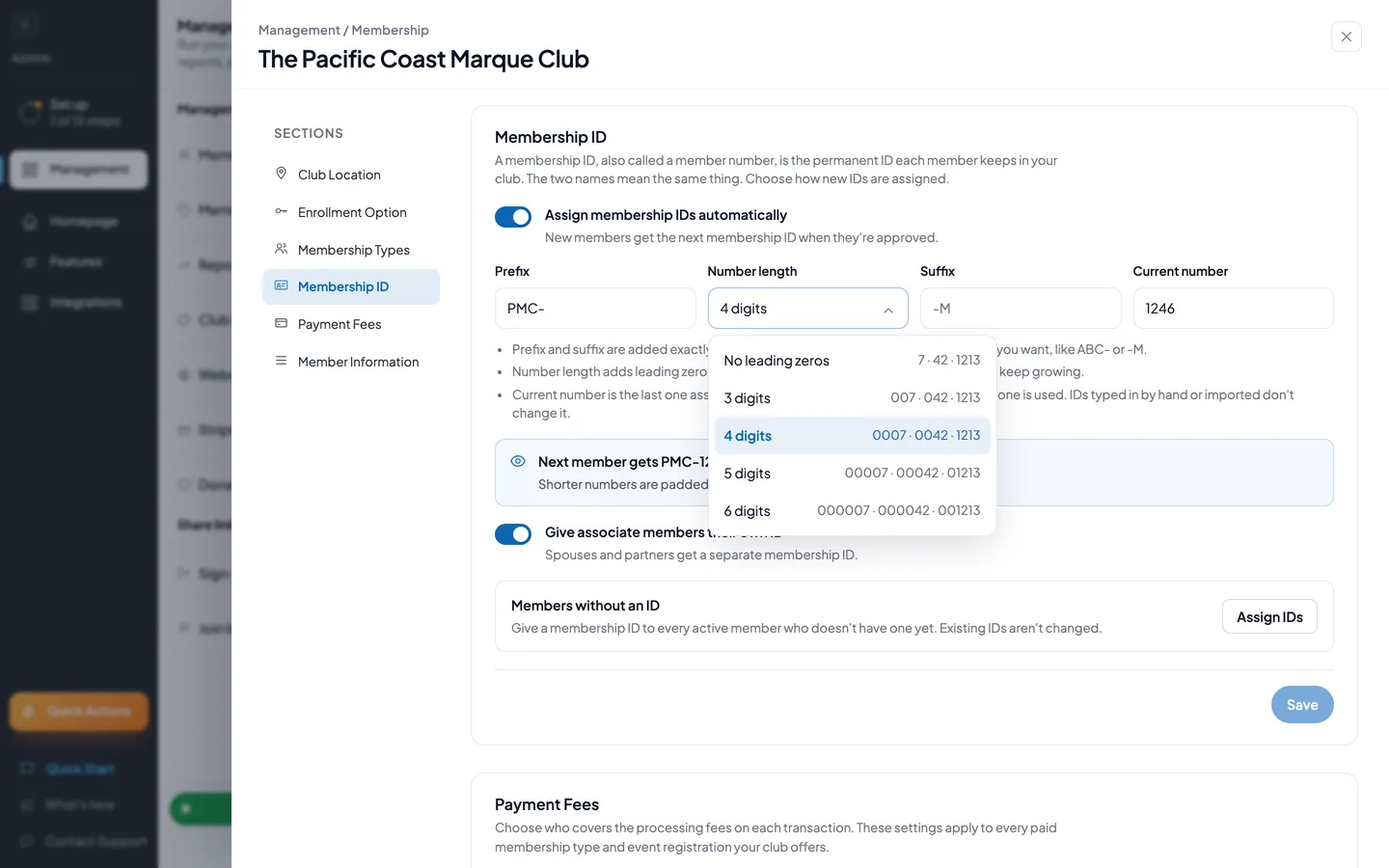Close the club settings panel
The image size is (1389, 868).
pos(1346,37)
